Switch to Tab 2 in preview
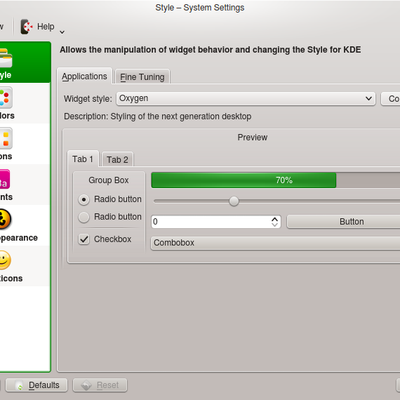The width and height of the screenshot is (400, 400). (117, 160)
